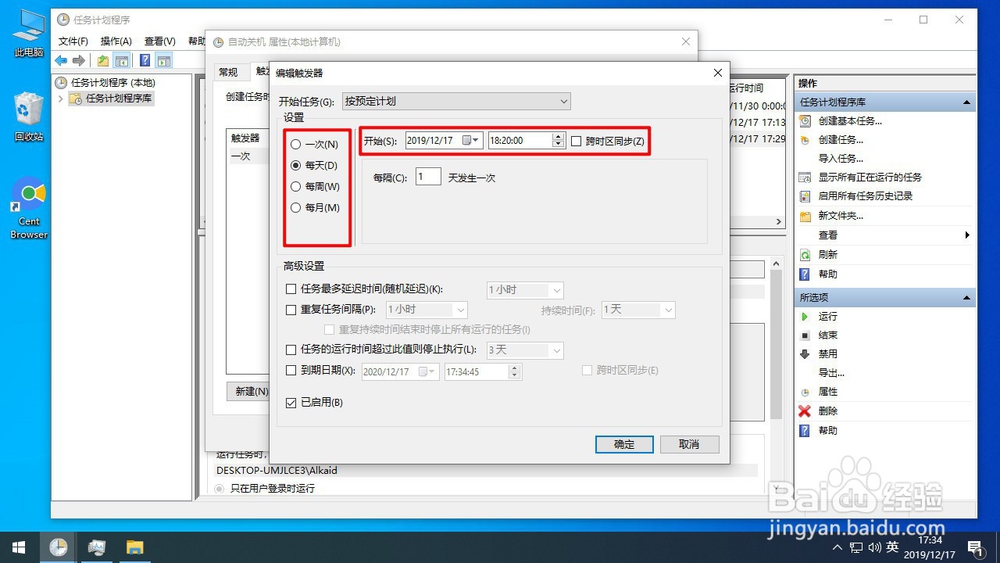The height and width of the screenshot is (563, 1000).
Task: Open the Cent Browser desktop shortcut
Action: click(x=29, y=208)
